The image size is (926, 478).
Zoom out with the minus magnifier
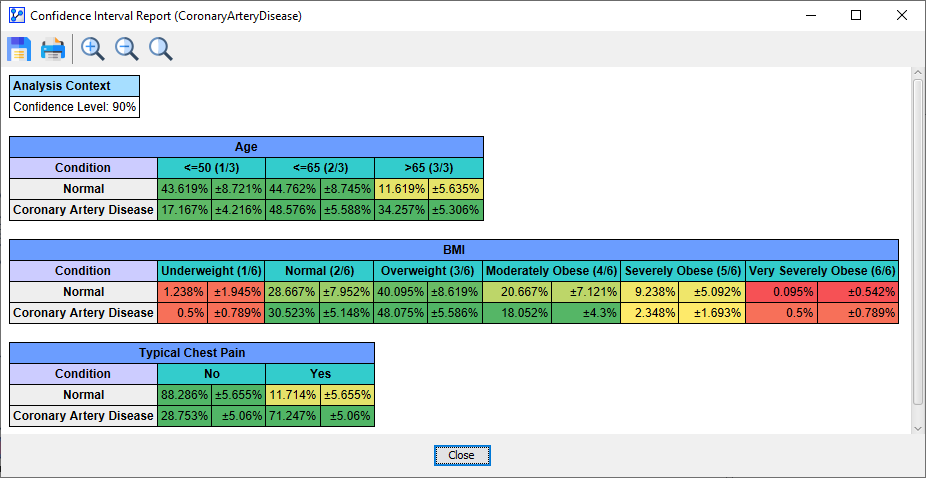[127, 49]
